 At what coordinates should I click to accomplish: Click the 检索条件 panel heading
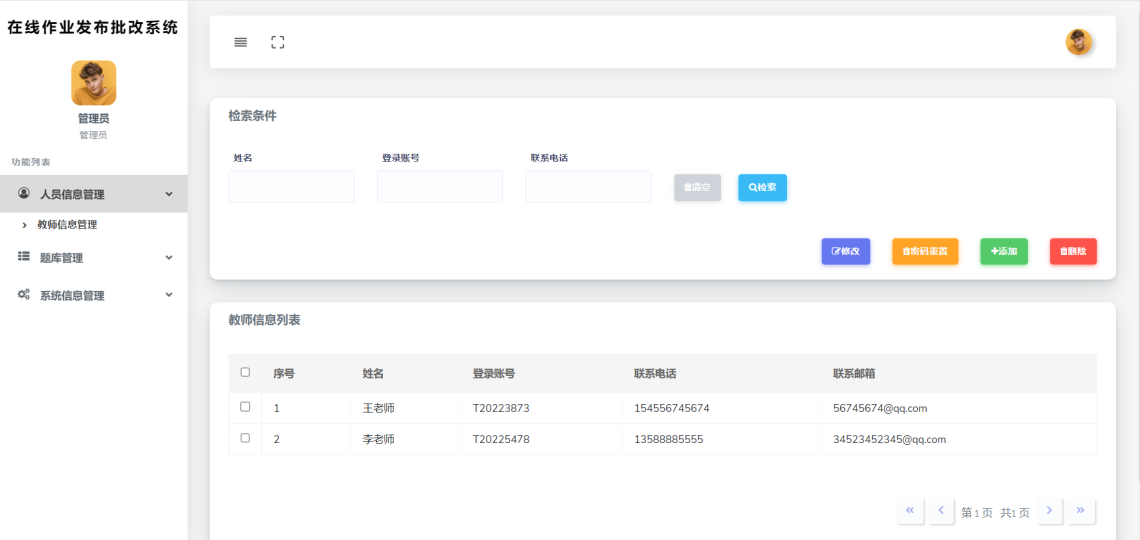coord(252,116)
